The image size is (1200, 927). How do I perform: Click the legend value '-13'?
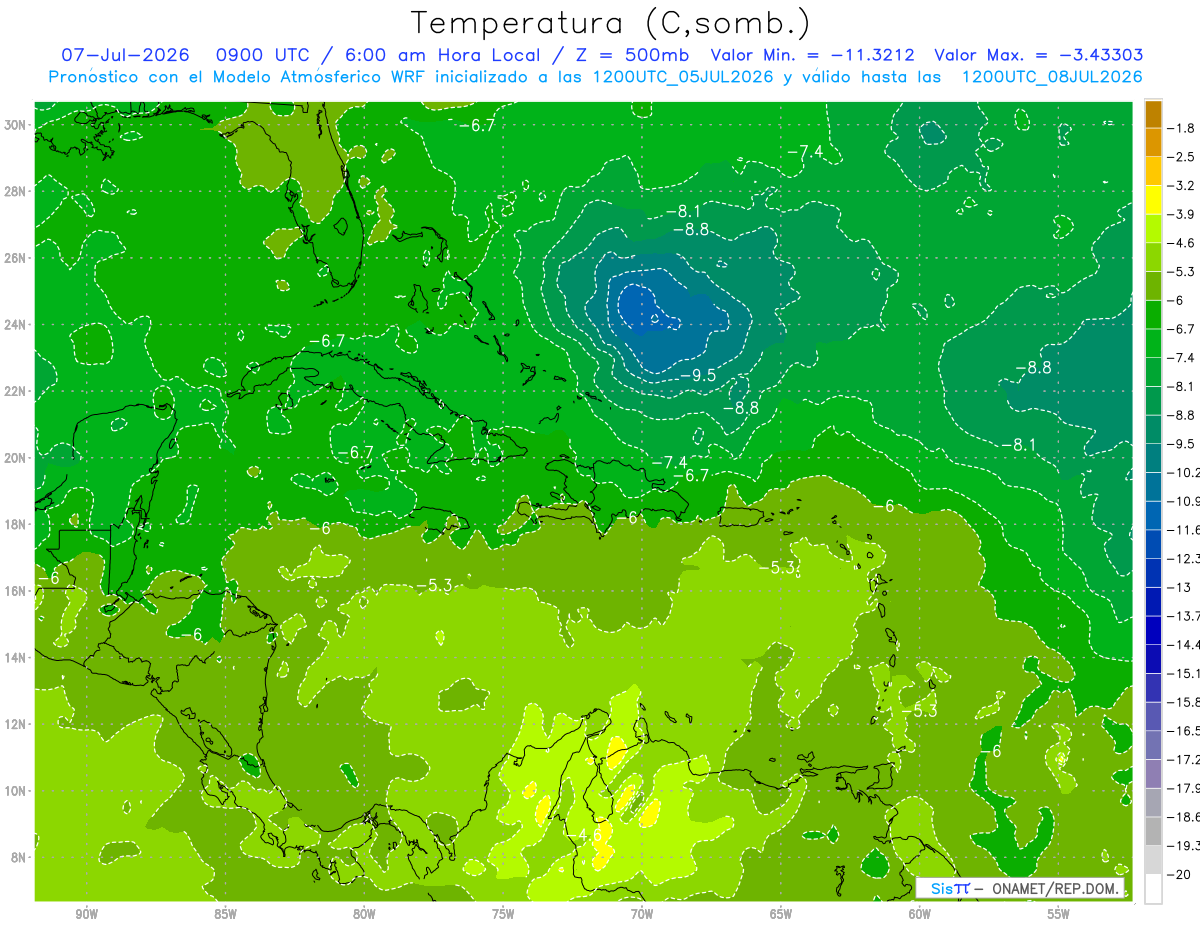[1179, 587]
